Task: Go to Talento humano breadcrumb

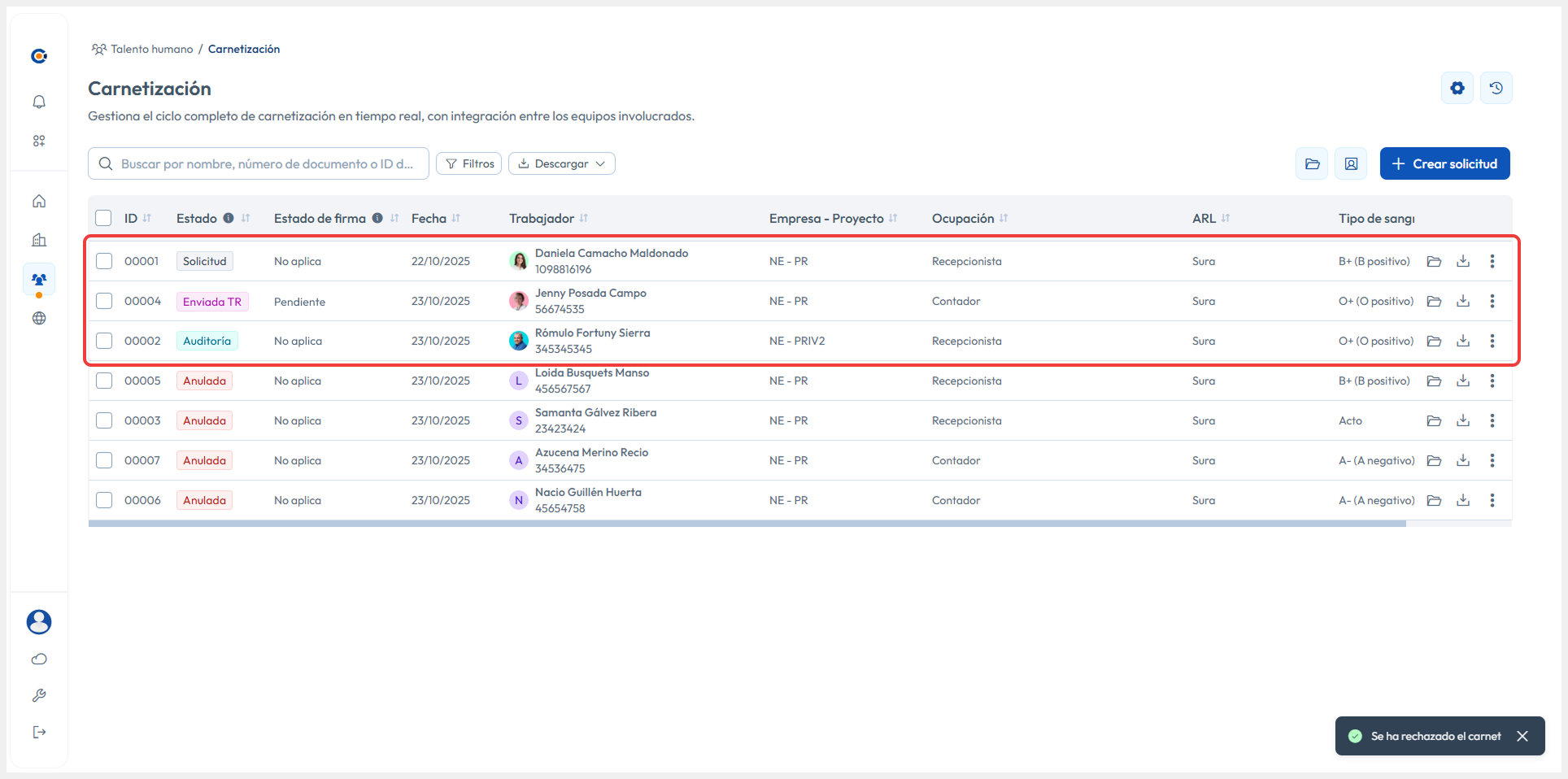Action: [x=151, y=49]
